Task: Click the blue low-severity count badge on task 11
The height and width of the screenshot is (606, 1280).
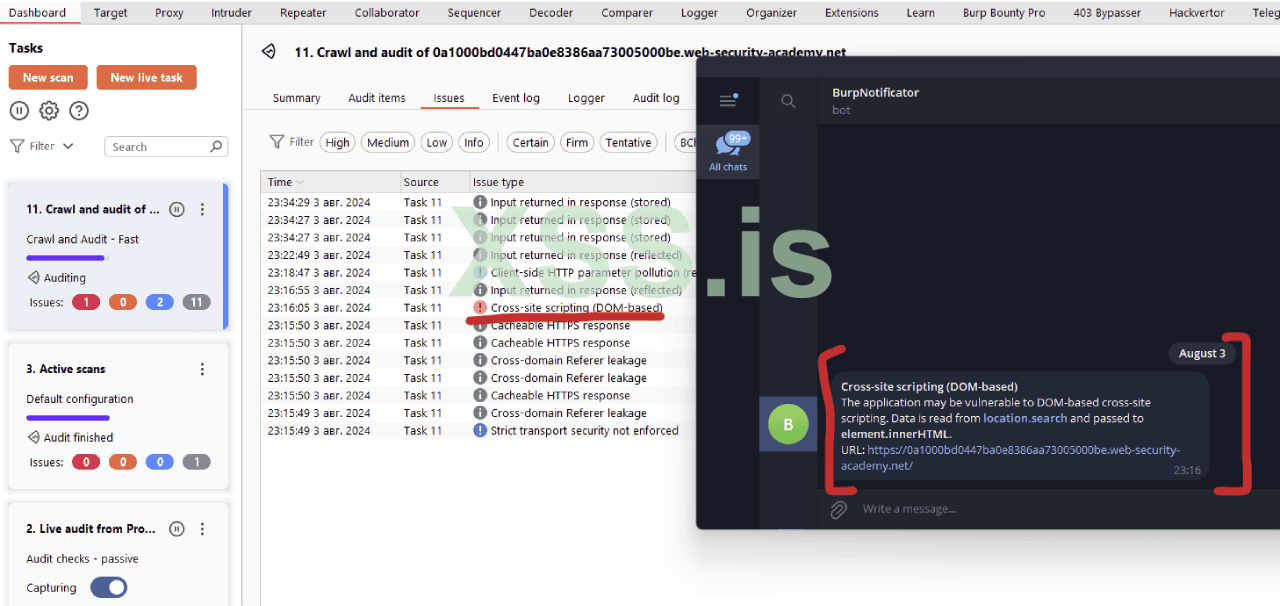Action: coord(160,302)
